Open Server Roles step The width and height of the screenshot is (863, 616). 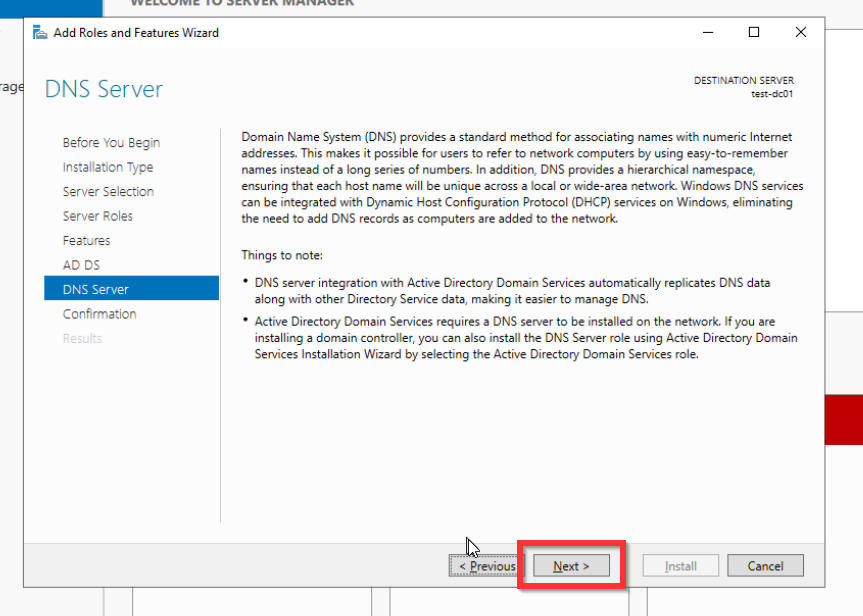click(97, 216)
